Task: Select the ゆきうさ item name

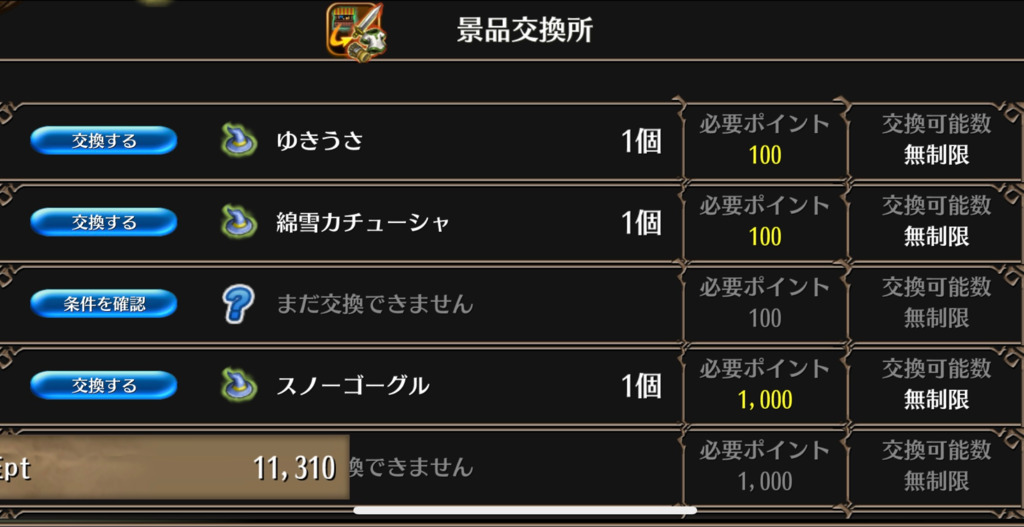Action: point(319,141)
